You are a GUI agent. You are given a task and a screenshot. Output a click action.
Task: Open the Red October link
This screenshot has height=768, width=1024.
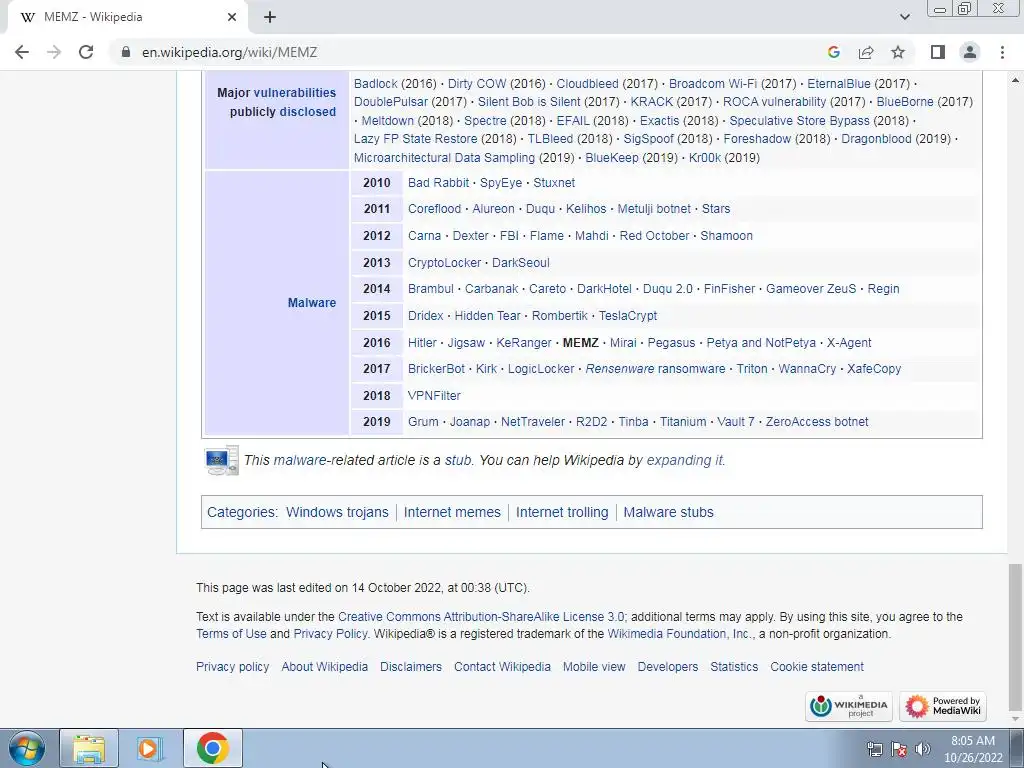pos(654,236)
